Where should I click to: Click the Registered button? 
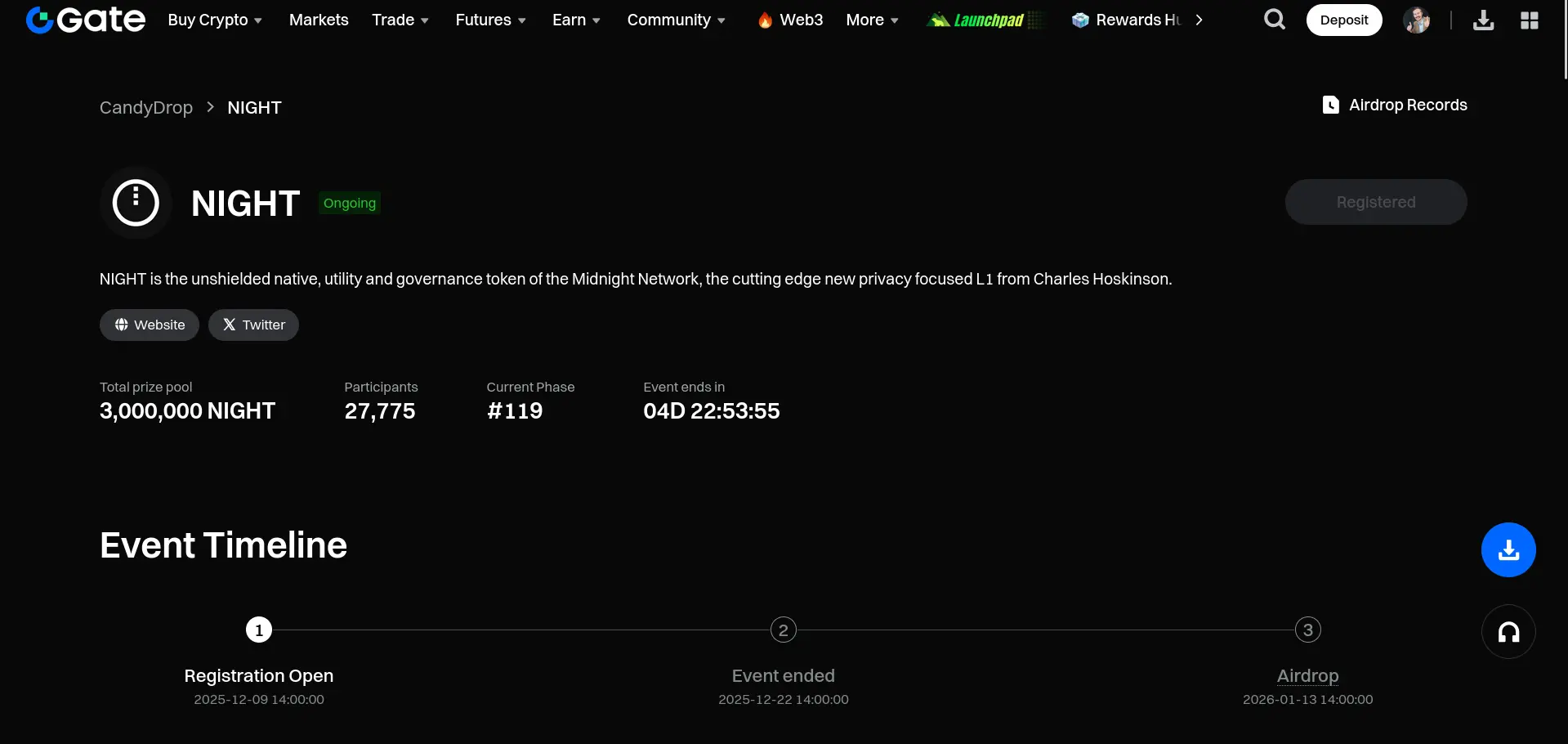[1376, 202]
